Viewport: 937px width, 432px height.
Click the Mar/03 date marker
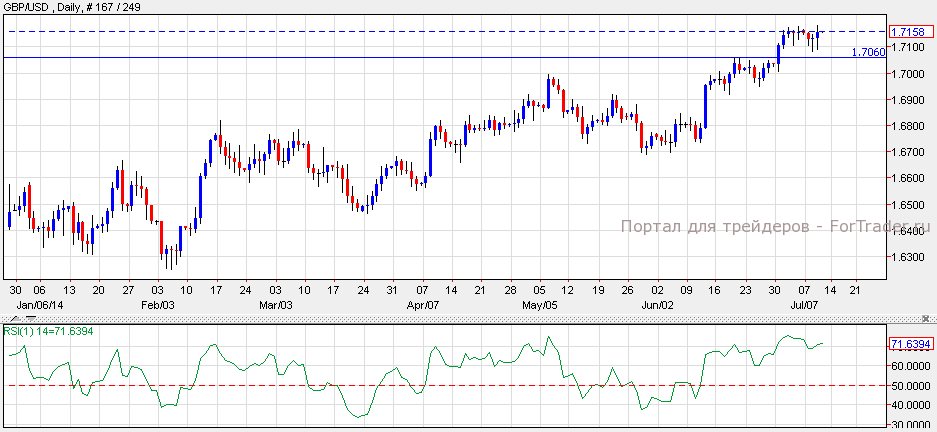(275, 303)
